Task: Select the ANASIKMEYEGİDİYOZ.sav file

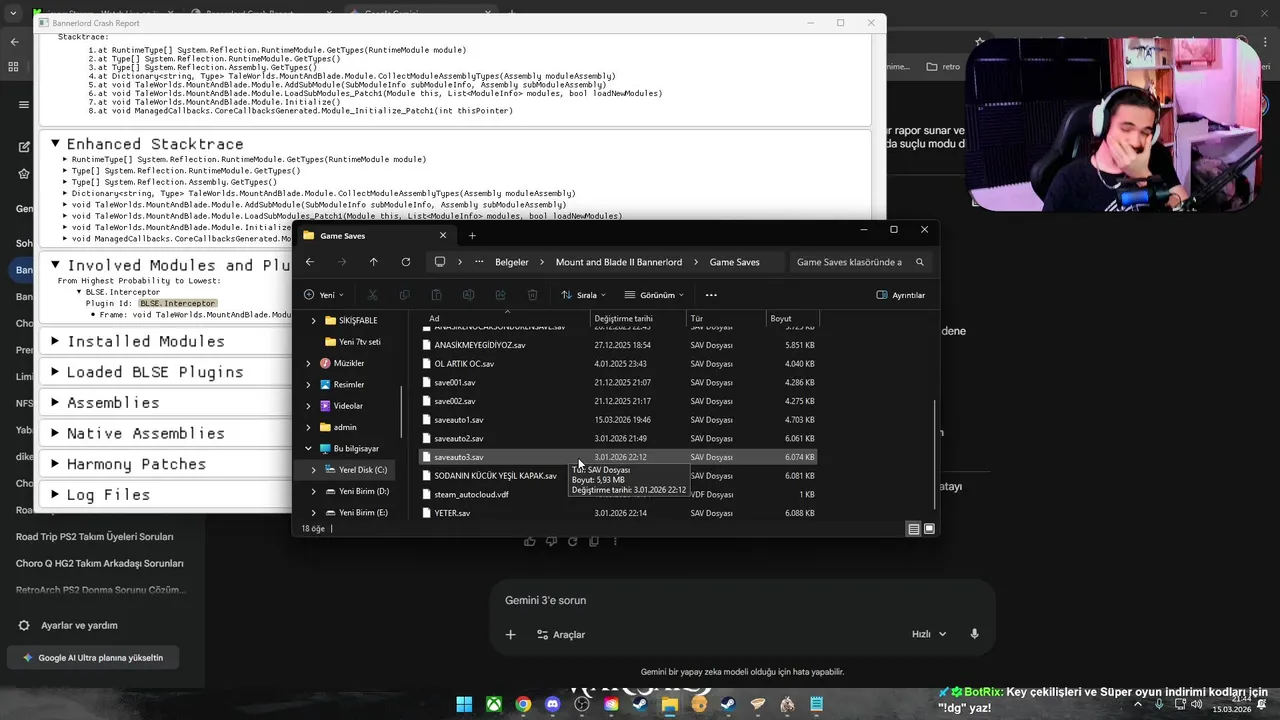Action: pos(619,345)
